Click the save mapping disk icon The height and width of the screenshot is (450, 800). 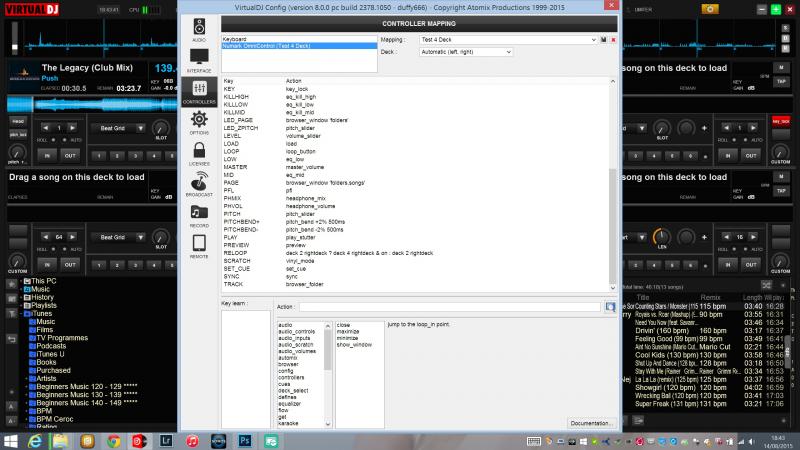point(604,40)
